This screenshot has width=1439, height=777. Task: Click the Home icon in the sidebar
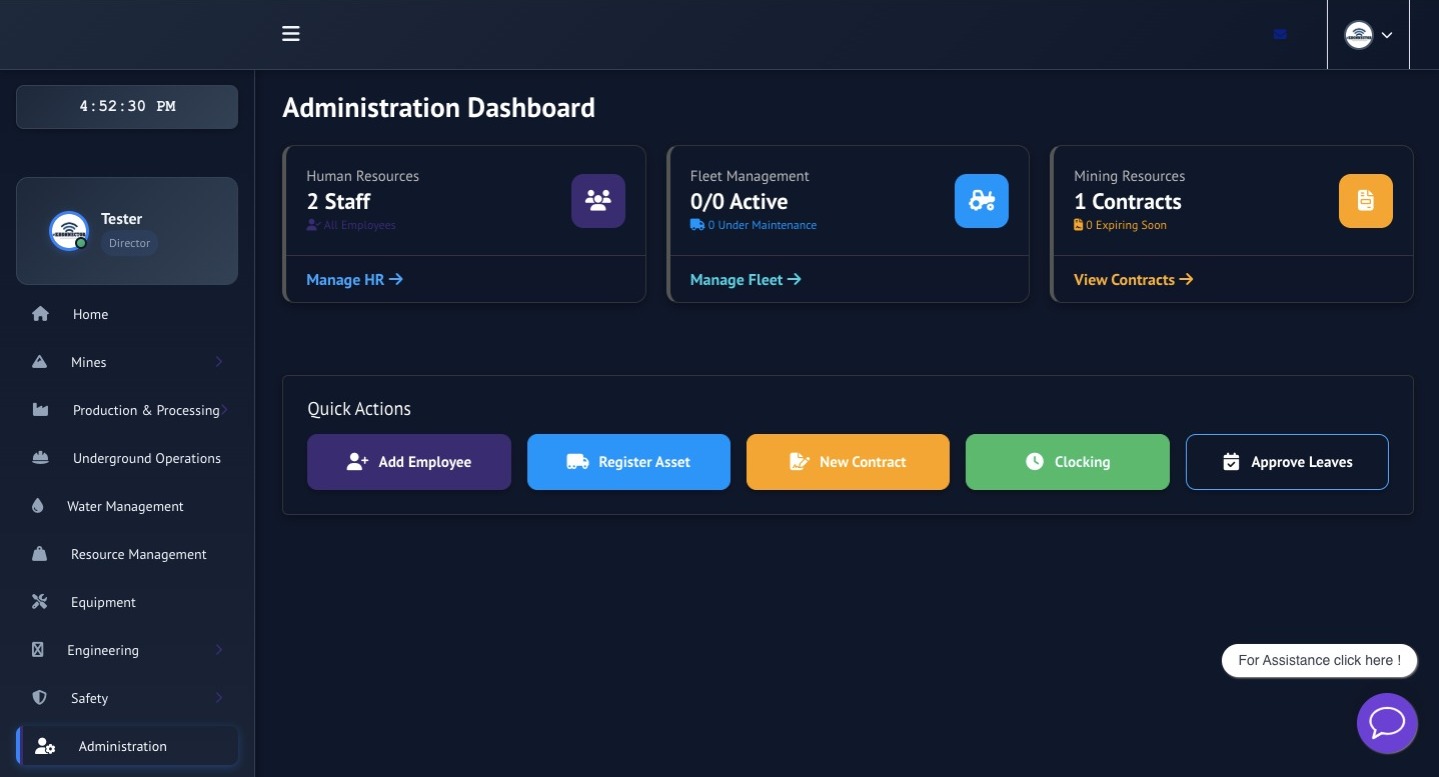[x=40, y=313]
